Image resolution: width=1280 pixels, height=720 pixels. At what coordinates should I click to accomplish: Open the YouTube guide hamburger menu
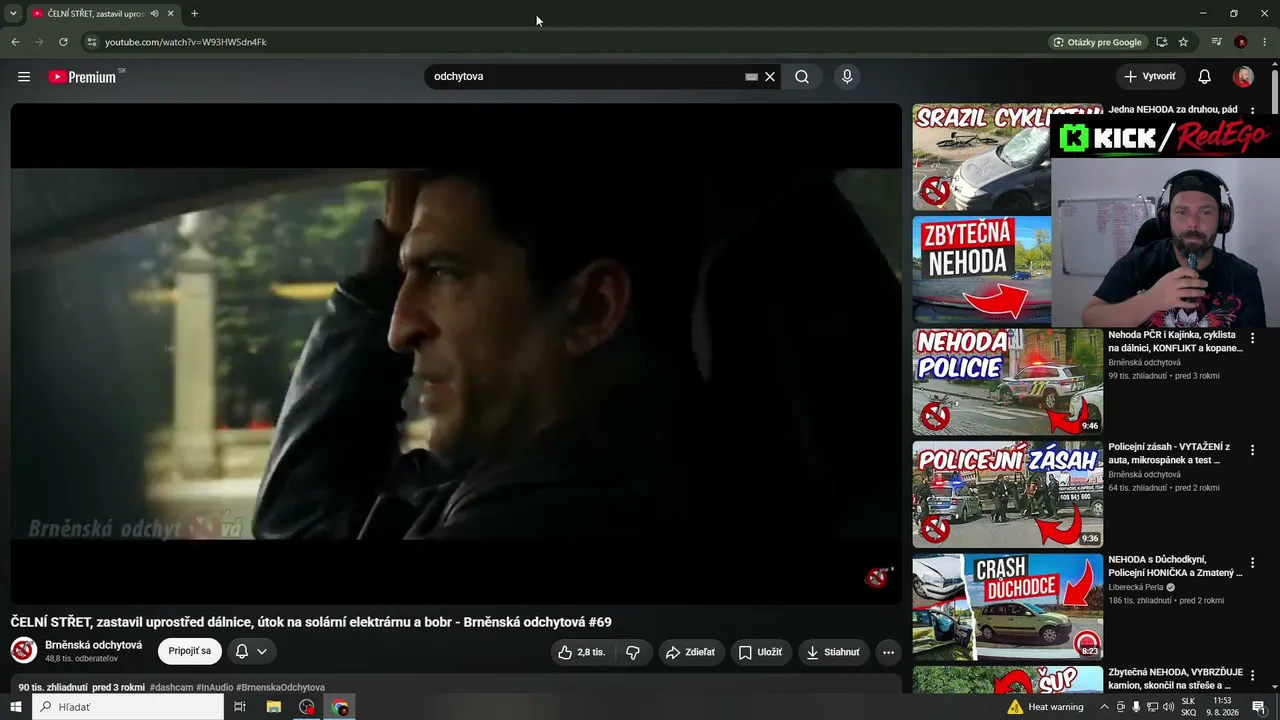point(24,77)
